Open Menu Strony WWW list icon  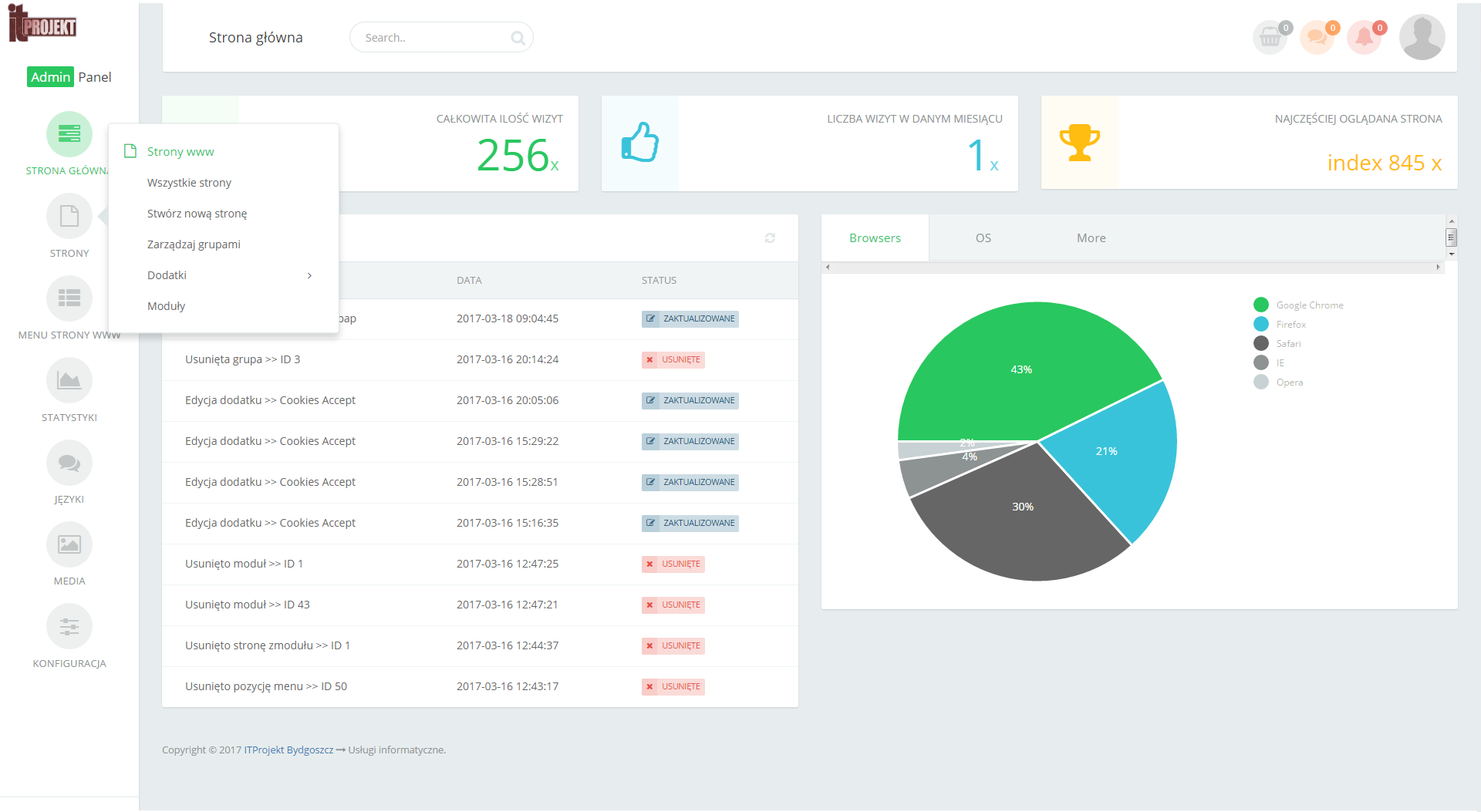(69, 298)
